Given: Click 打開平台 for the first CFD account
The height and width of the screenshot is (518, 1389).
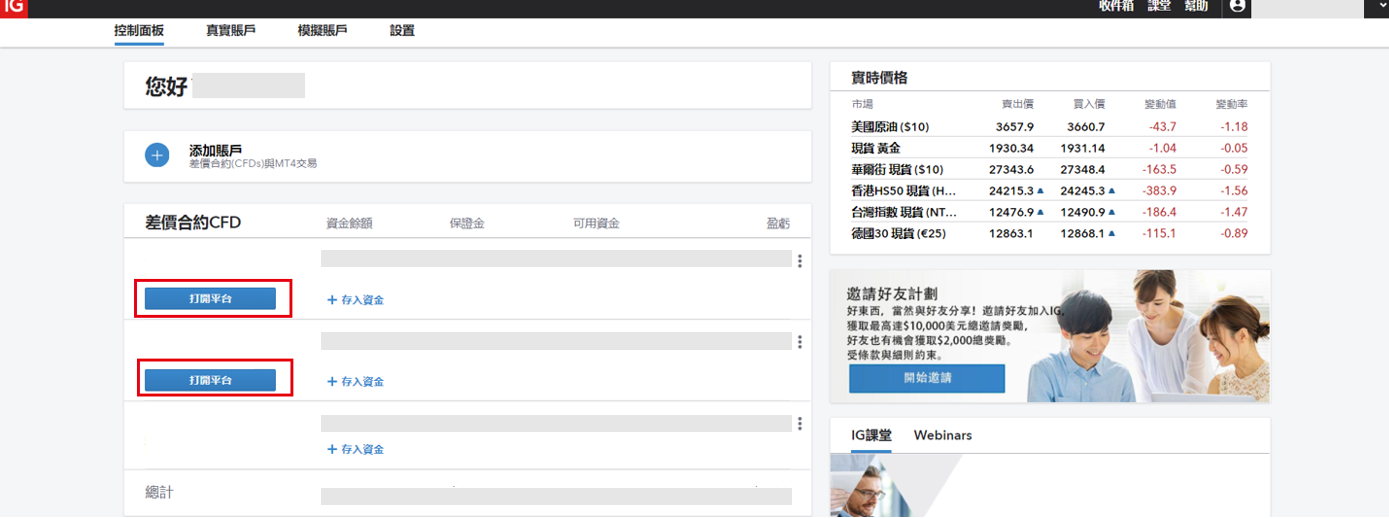Looking at the screenshot, I should [x=210, y=298].
